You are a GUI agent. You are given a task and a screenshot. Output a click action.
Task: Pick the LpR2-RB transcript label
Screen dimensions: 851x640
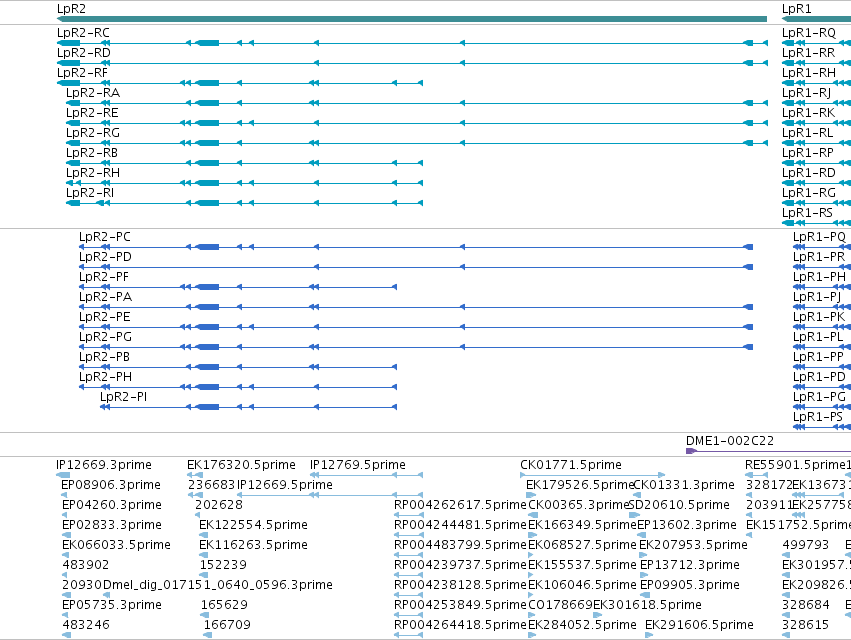point(92,153)
